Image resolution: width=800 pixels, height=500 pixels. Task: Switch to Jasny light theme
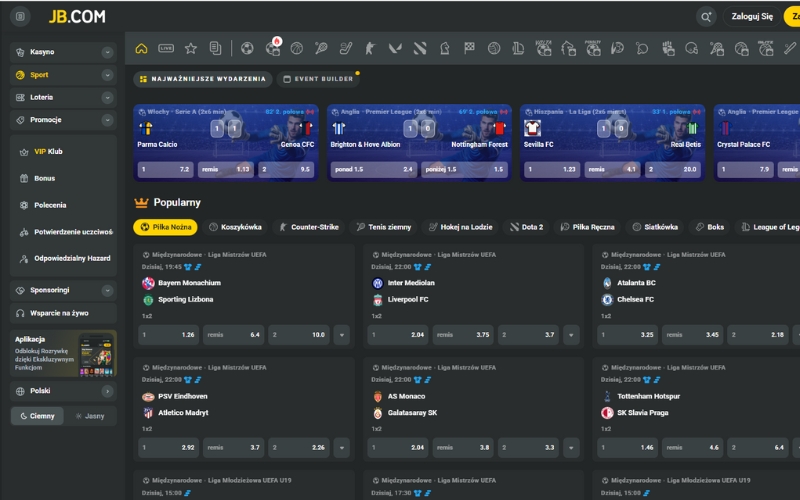(90, 416)
